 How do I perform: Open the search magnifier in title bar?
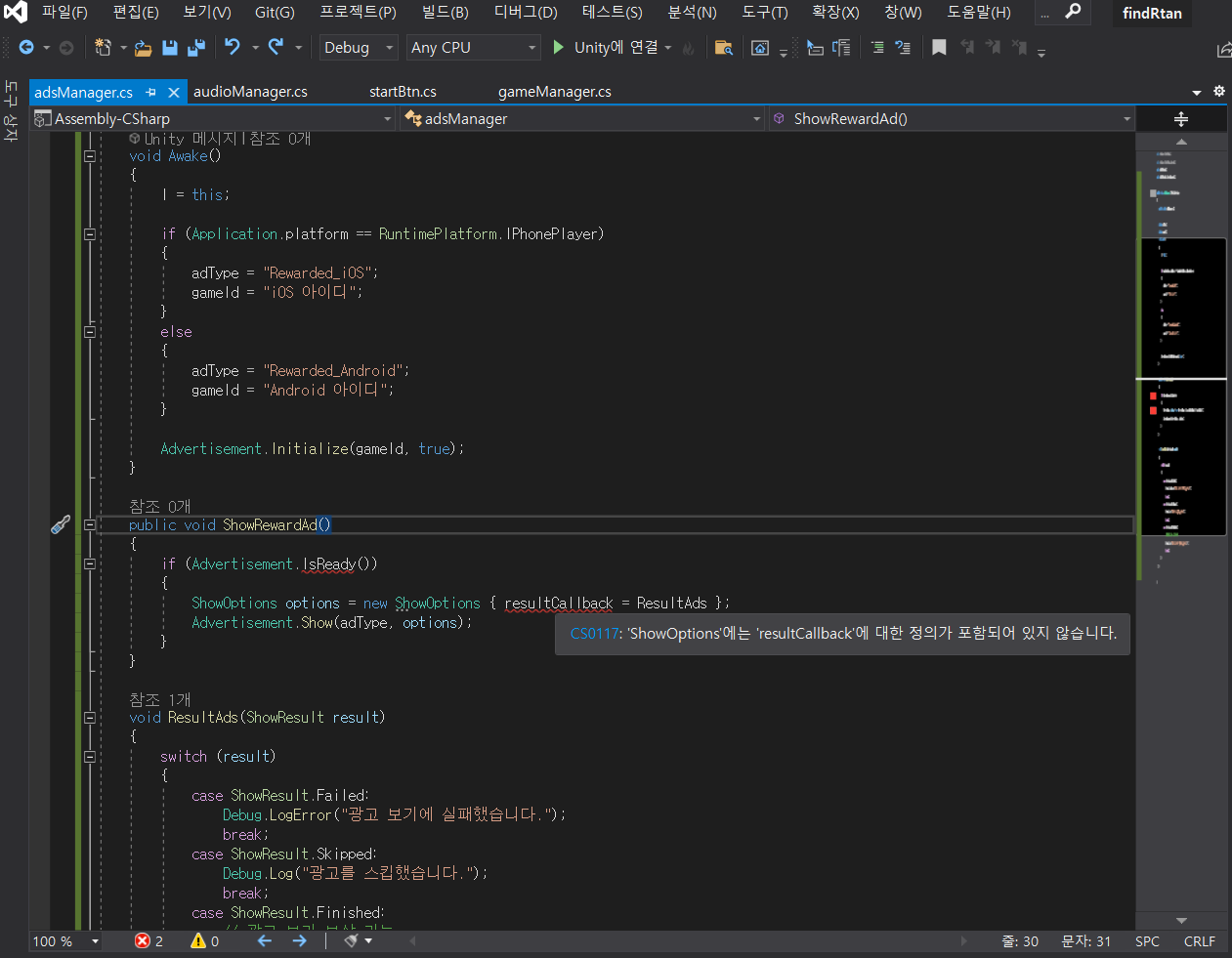tap(1073, 12)
